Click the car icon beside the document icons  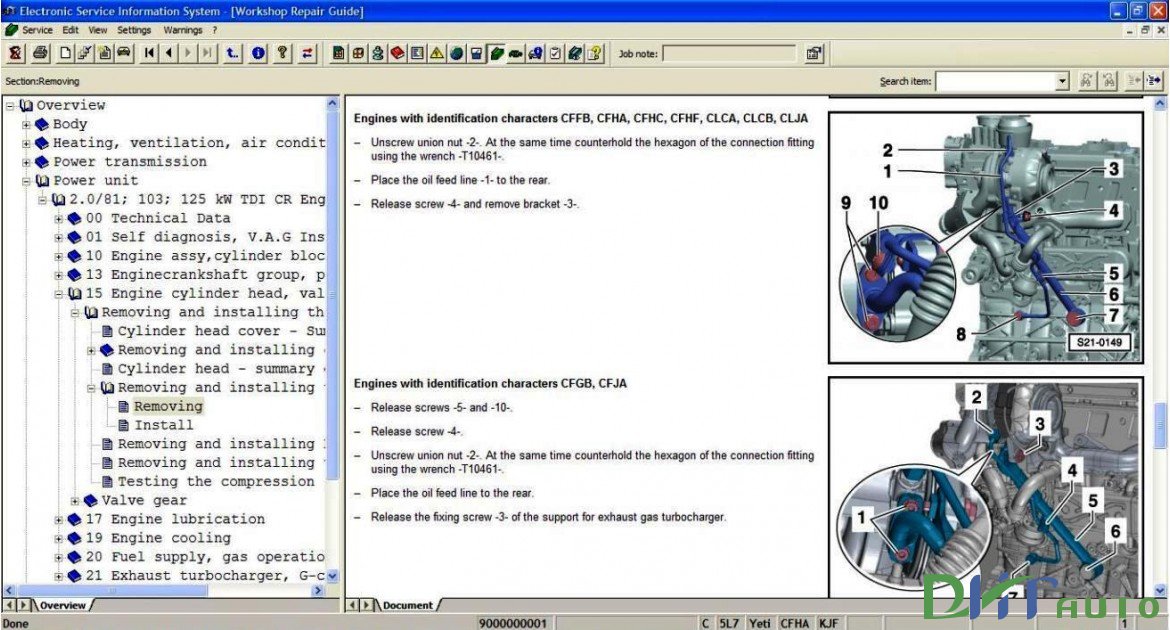coord(125,53)
